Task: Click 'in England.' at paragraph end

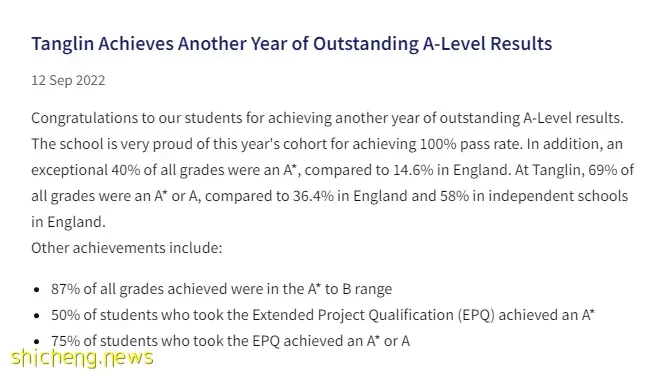Action: pyautogui.click(x=68, y=222)
